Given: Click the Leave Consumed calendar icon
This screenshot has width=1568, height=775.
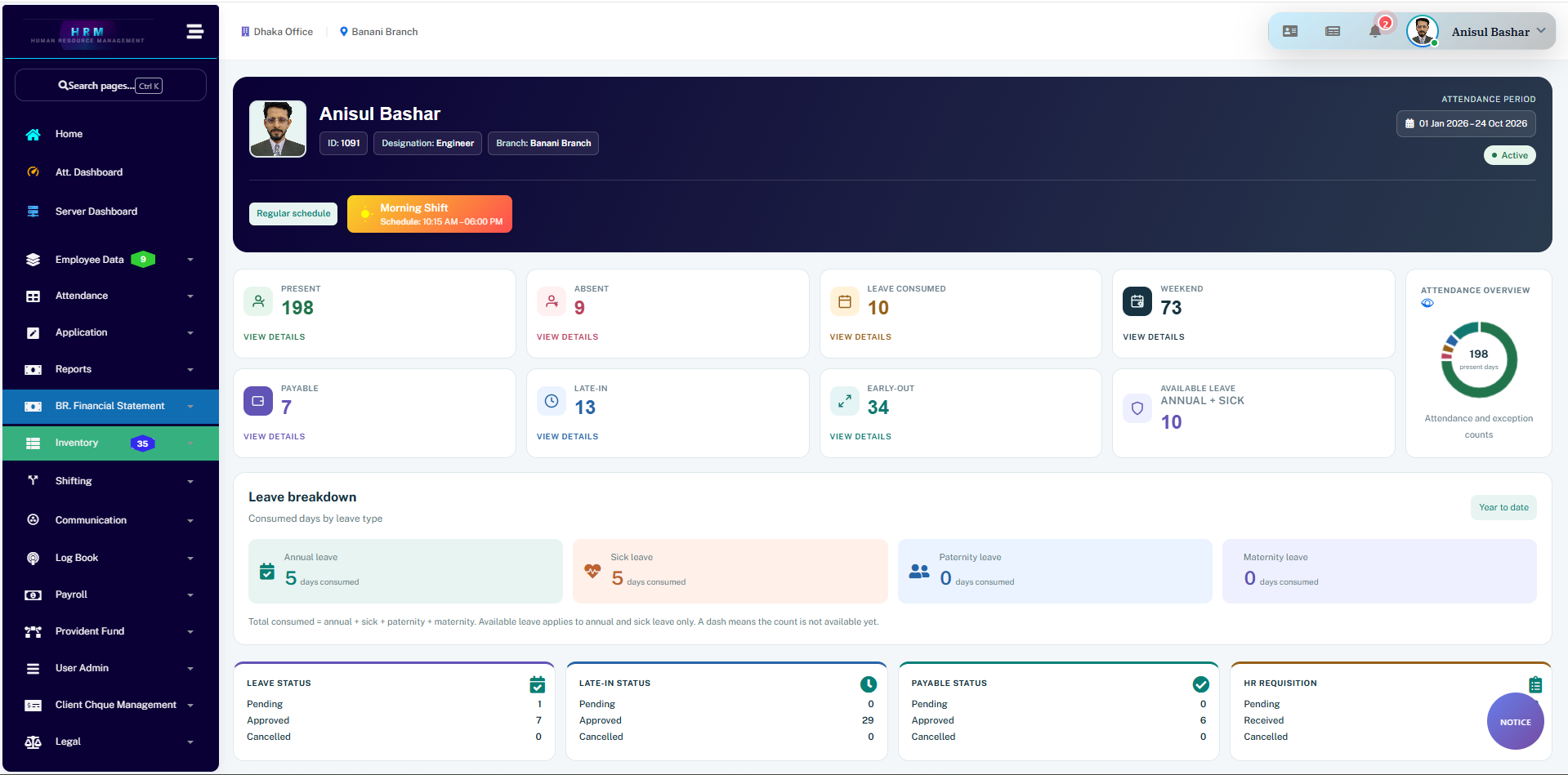Looking at the screenshot, I should [x=845, y=301].
